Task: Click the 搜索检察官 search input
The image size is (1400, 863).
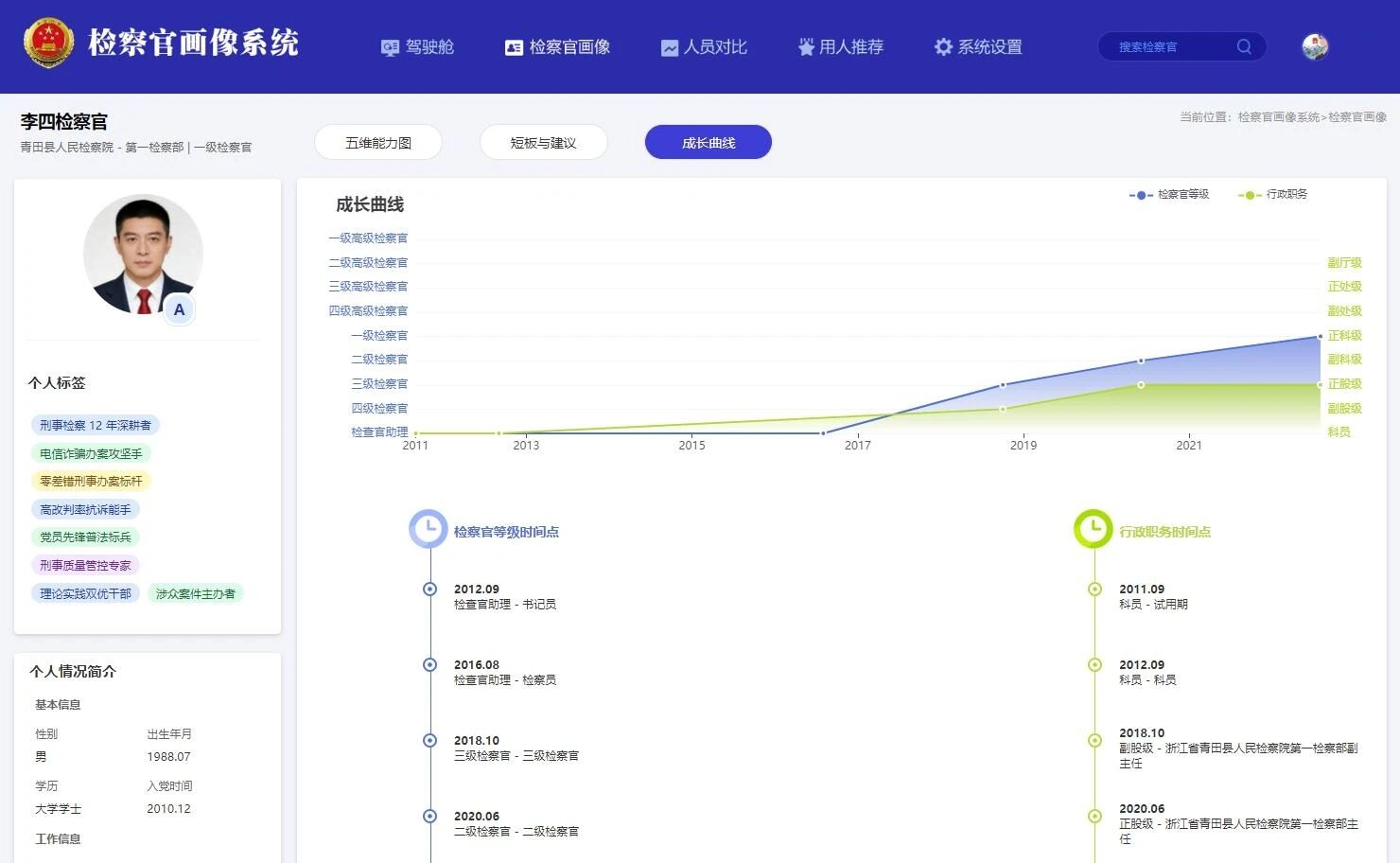Action: pos(1170,46)
